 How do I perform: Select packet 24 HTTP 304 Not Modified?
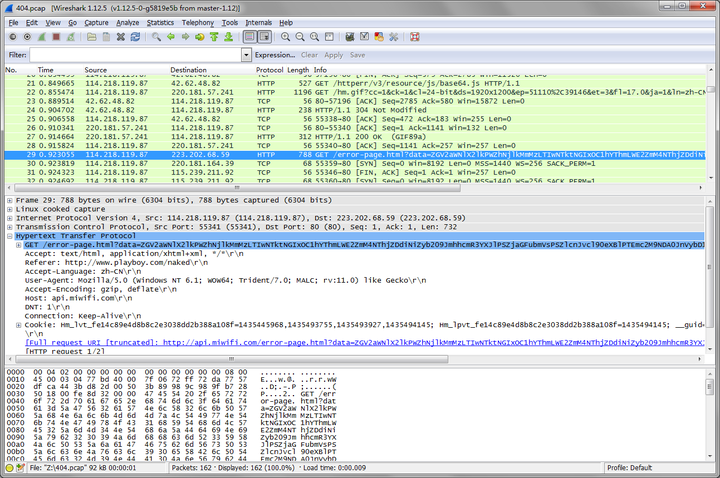[x=354, y=110]
